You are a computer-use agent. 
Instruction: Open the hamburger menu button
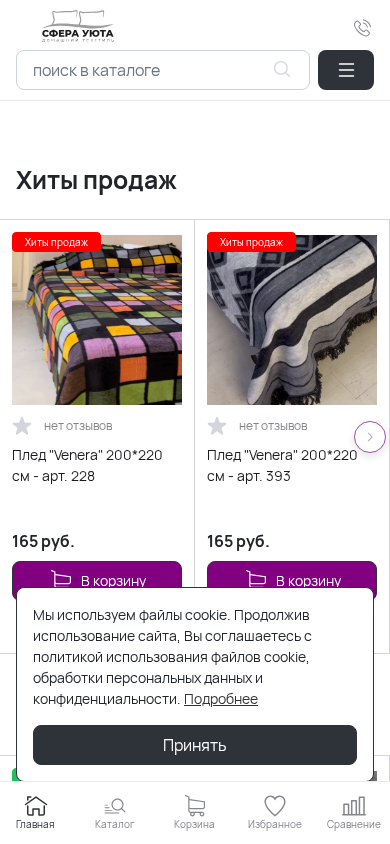[346, 70]
